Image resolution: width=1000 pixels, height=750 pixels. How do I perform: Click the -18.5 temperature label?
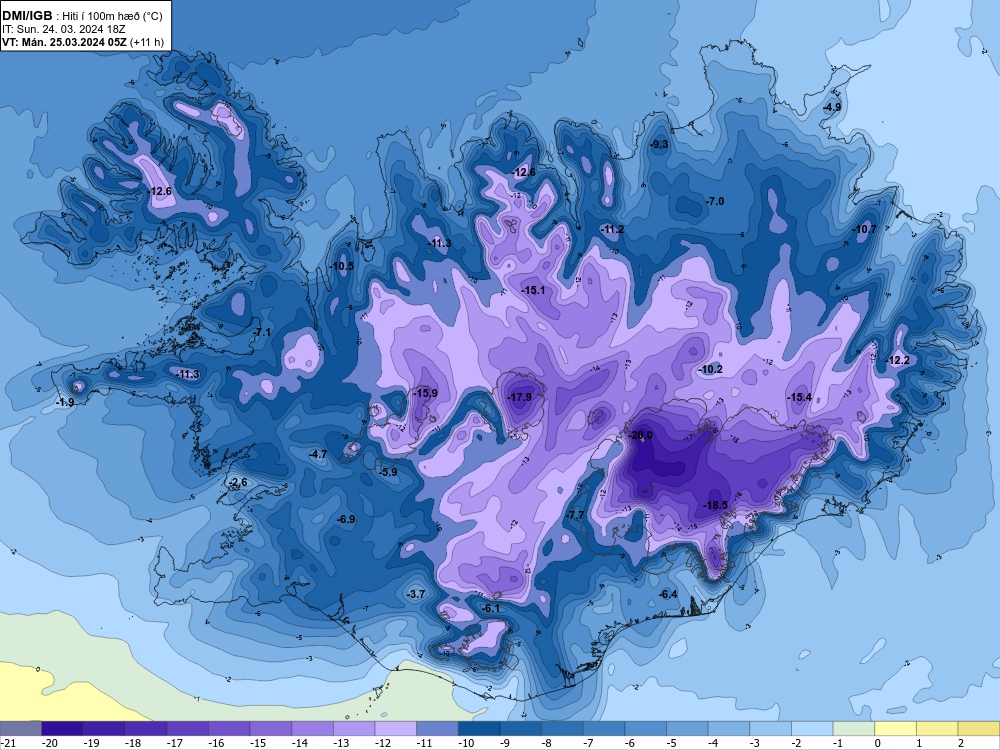[715, 505]
